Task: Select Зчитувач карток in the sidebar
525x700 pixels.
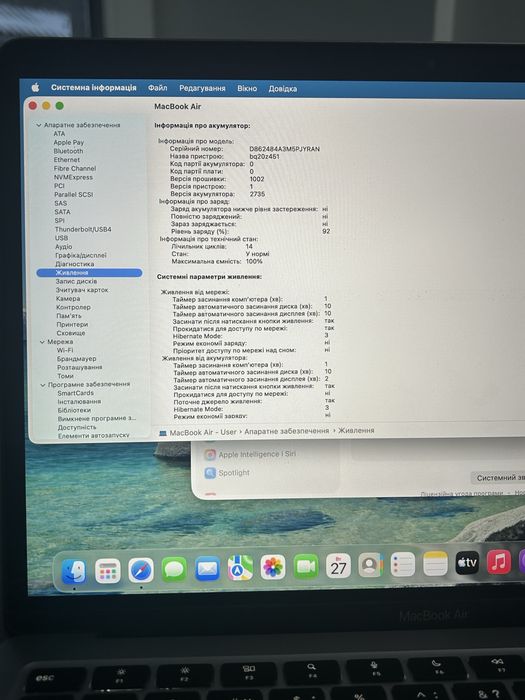Action: (82, 290)
